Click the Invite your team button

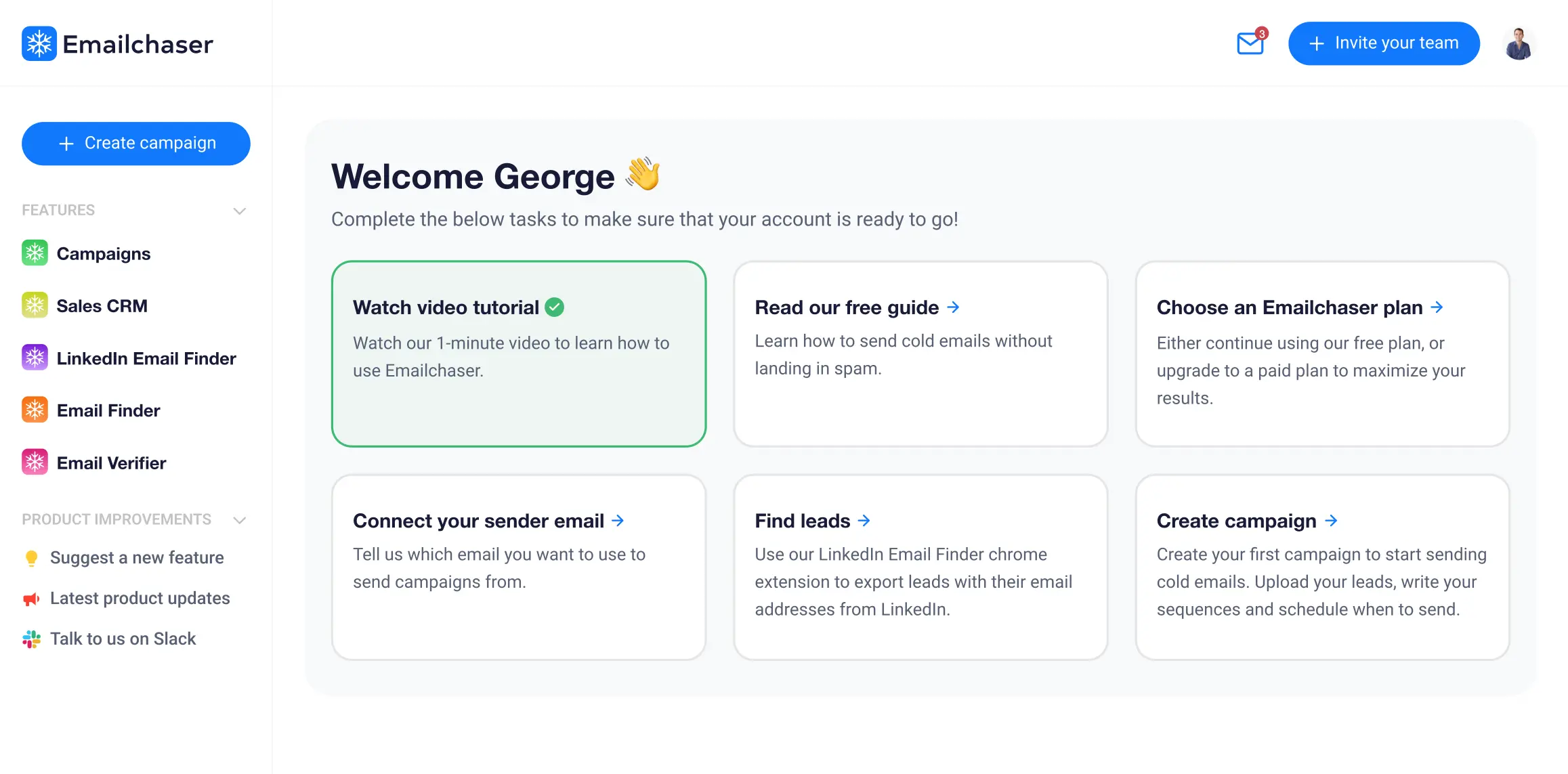pos(1383,43)
